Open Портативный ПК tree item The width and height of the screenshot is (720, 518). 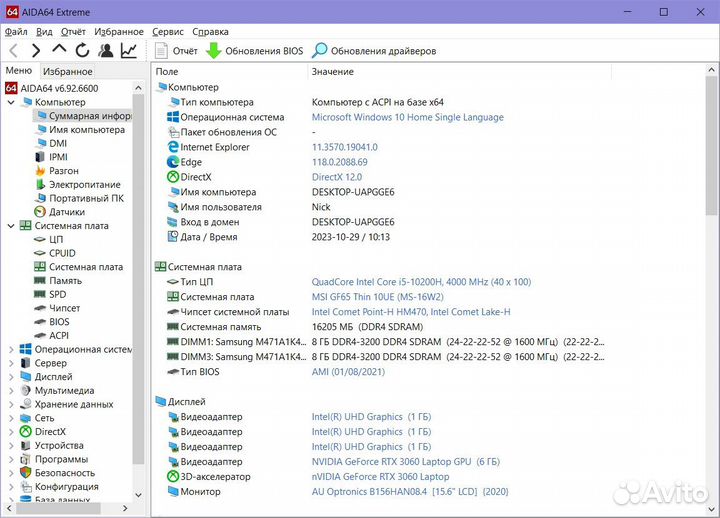coord(79,198)
